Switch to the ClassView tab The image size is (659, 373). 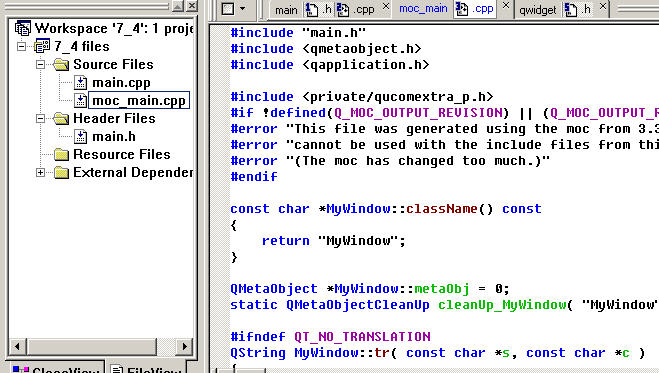point(57,368)
